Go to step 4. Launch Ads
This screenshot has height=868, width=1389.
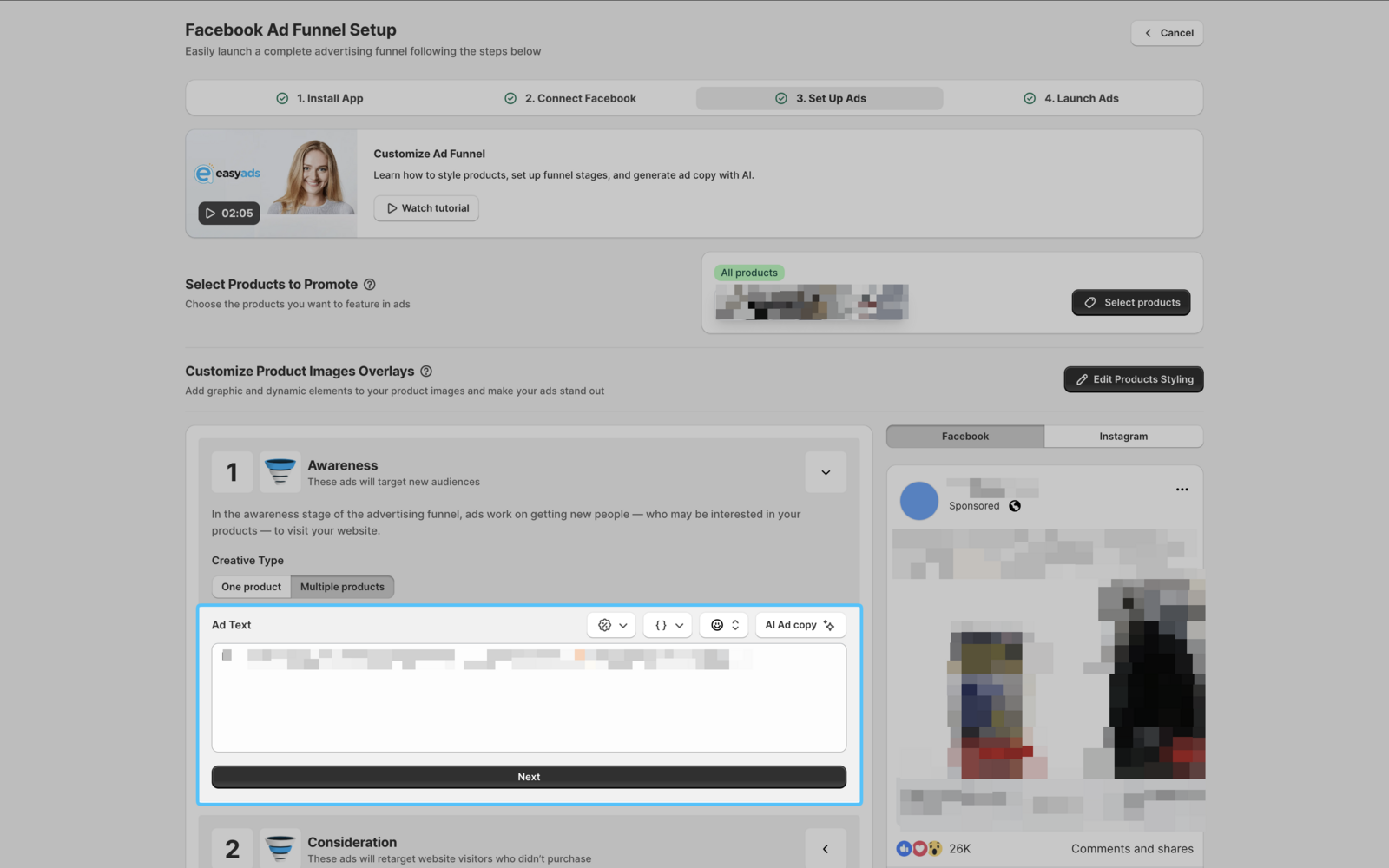1071,98
